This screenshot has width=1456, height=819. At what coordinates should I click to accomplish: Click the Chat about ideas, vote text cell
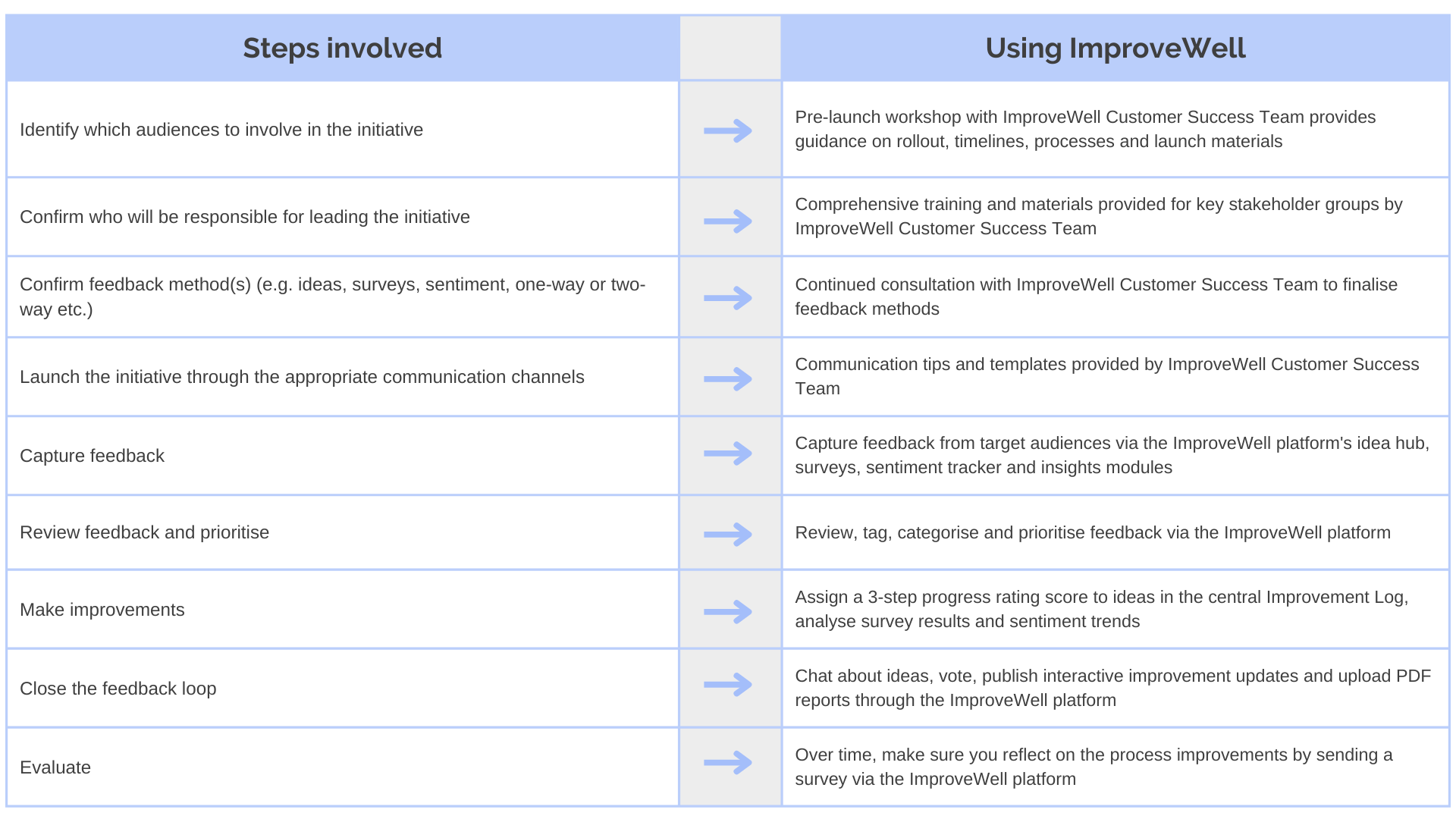[1115, 688]
